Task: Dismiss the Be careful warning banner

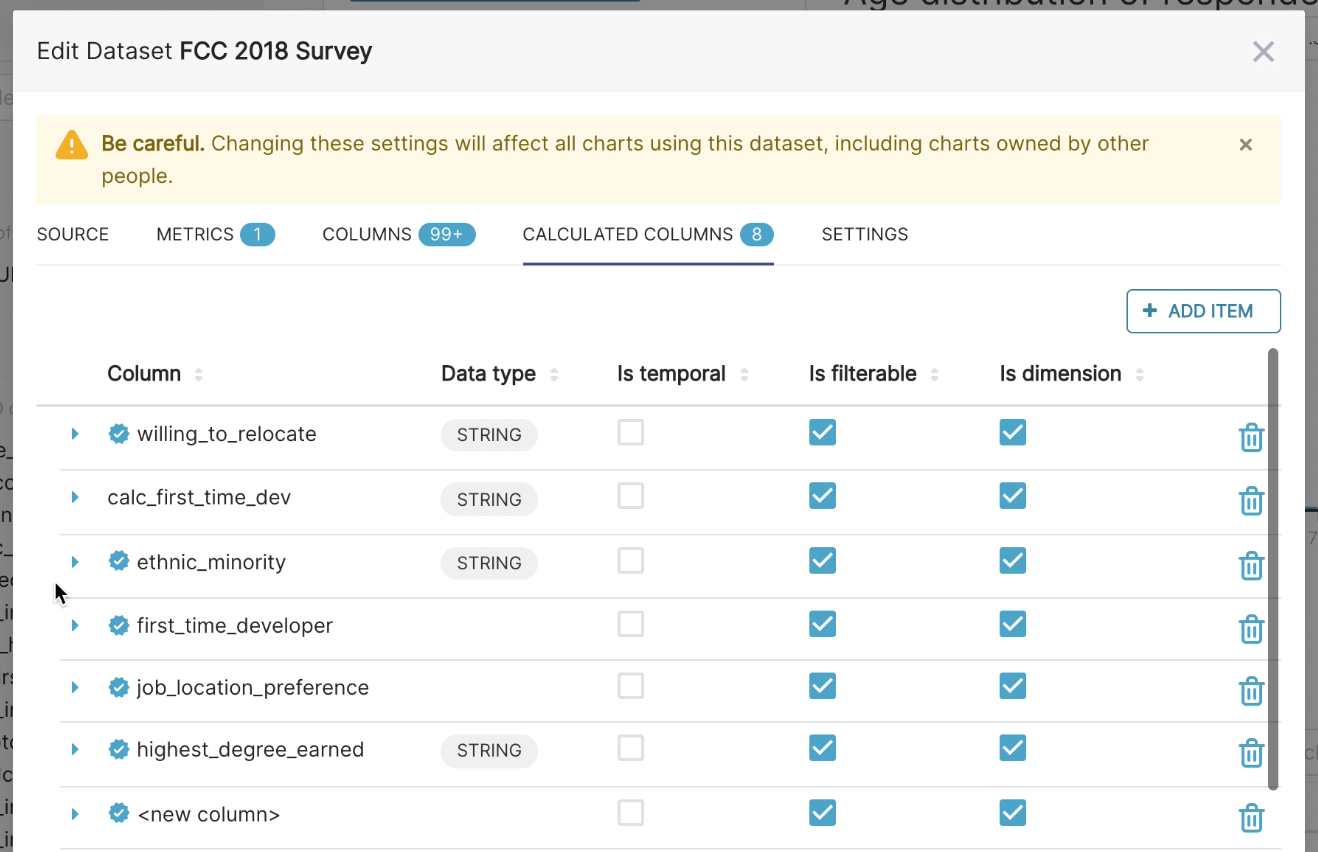Action: tap(1246, 145)
